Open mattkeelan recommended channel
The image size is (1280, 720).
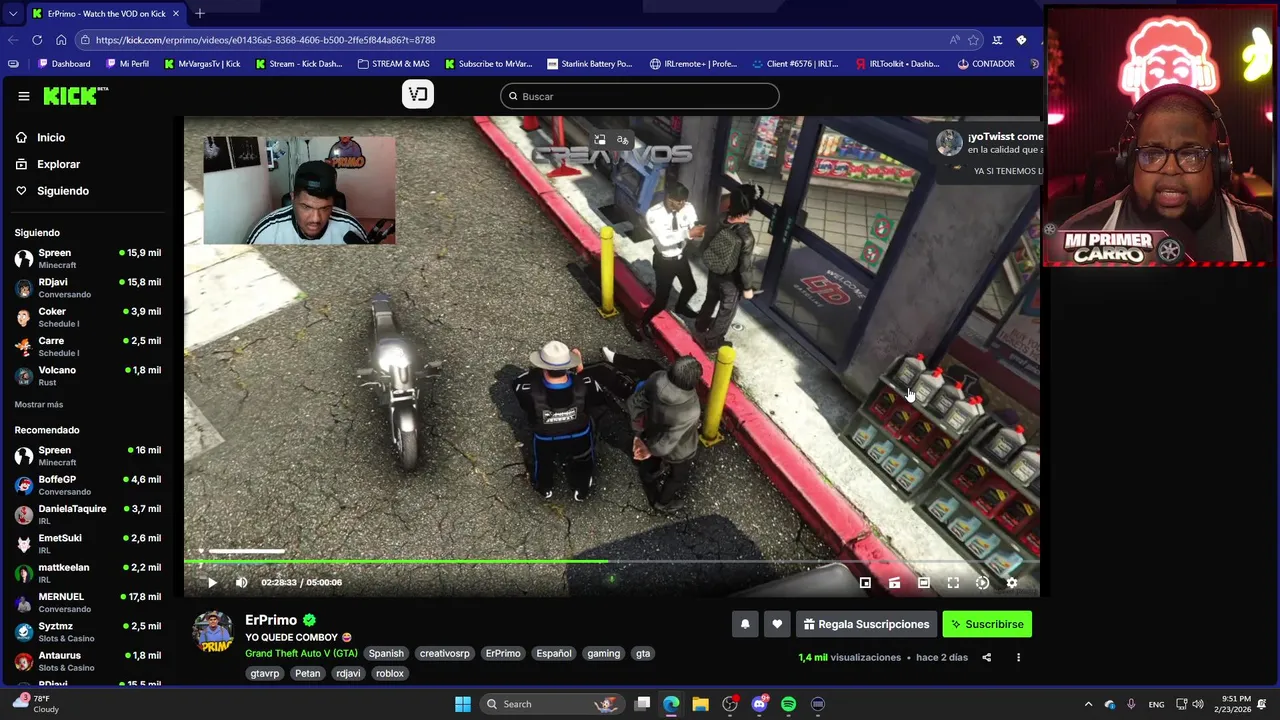[x=88, y=573]
